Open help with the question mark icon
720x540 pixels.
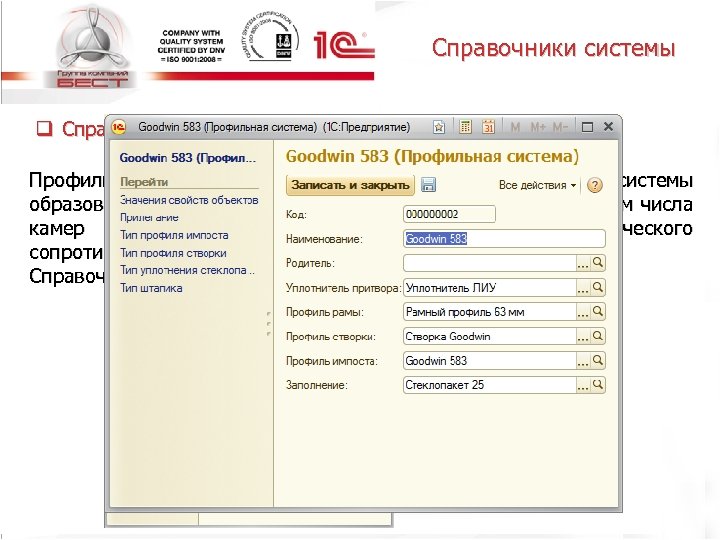click(595, 185)
